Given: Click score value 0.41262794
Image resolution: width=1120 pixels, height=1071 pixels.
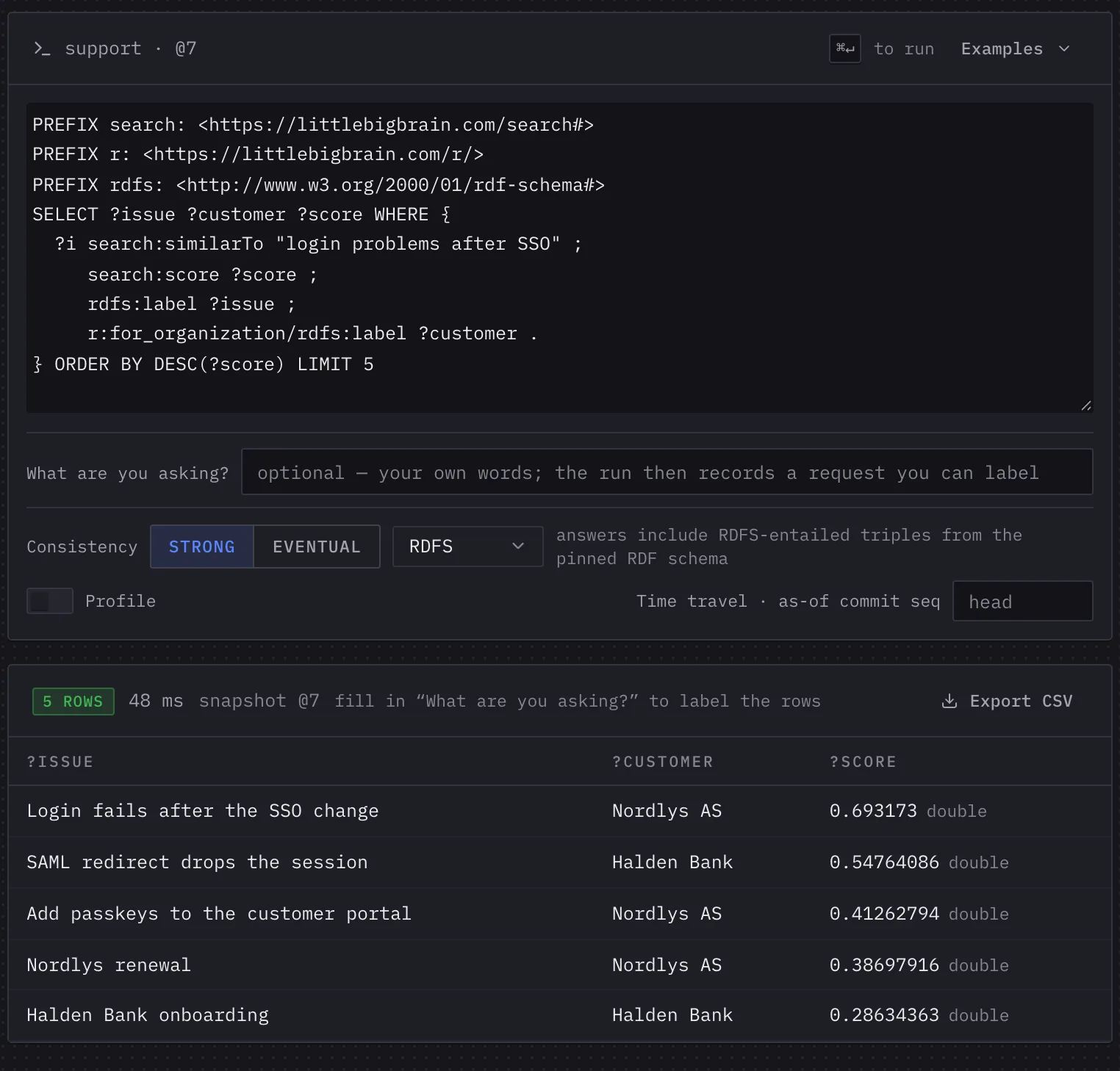Looking at the screenshot, I should click(884, 914).
